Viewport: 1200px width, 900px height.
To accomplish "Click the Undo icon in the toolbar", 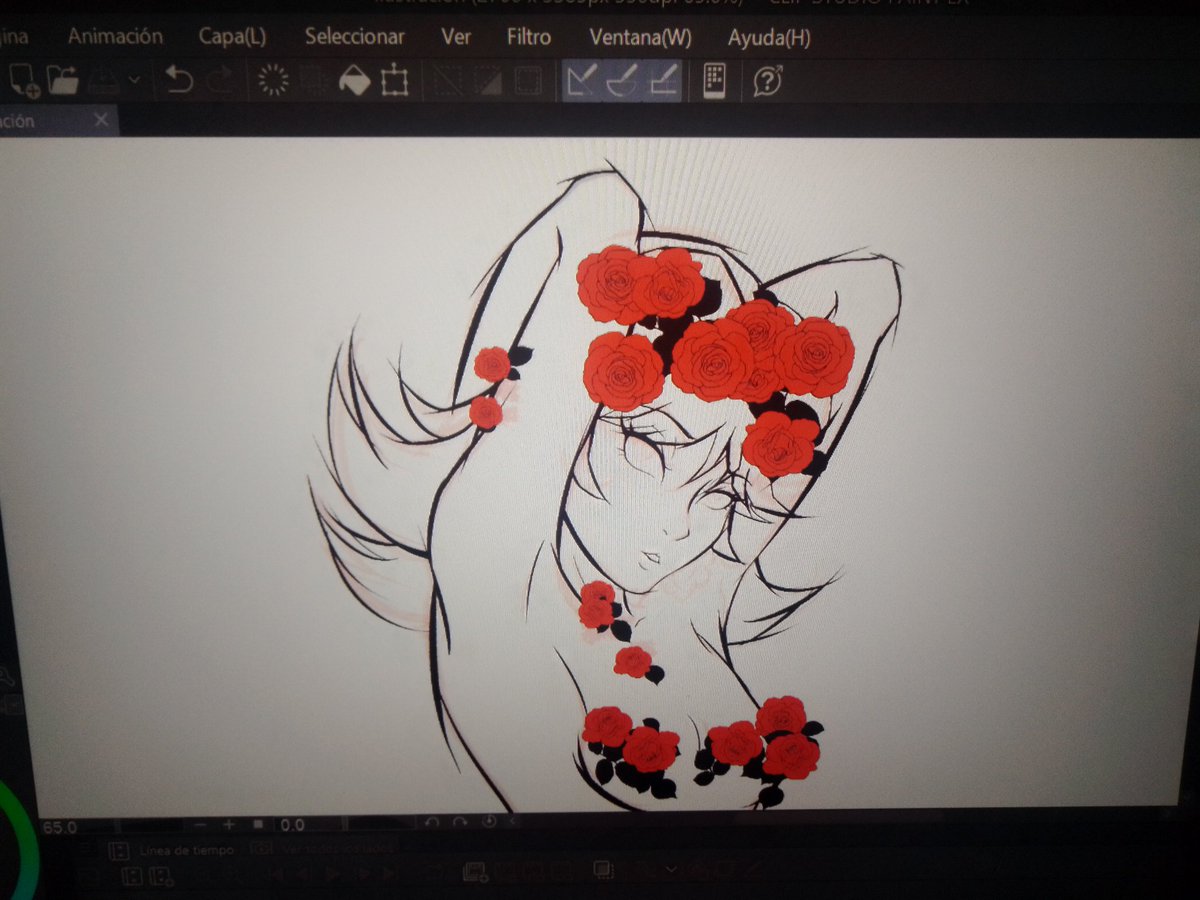I will tap(181, 82).
